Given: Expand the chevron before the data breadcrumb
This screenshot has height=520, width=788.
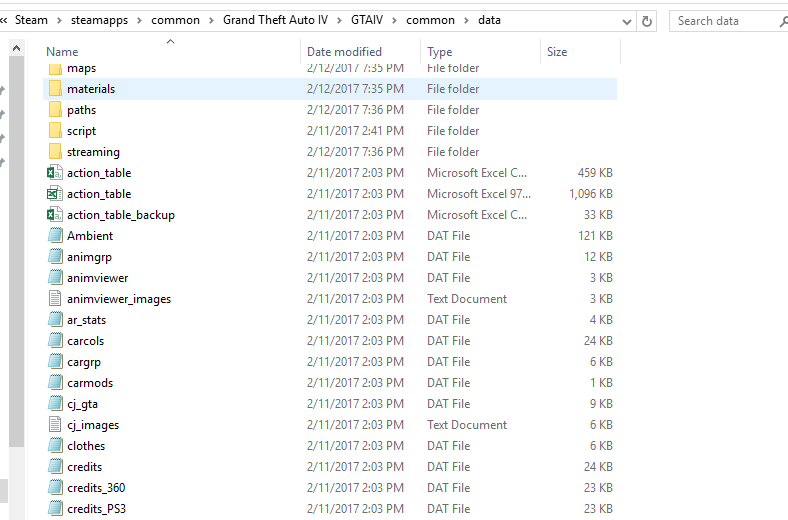Looking at the screenshot, I should pos(466,21).
